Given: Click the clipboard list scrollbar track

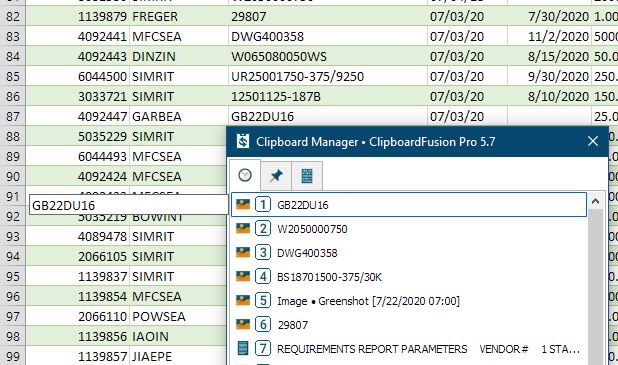Looking at the screenshot, I should [595, 288].
